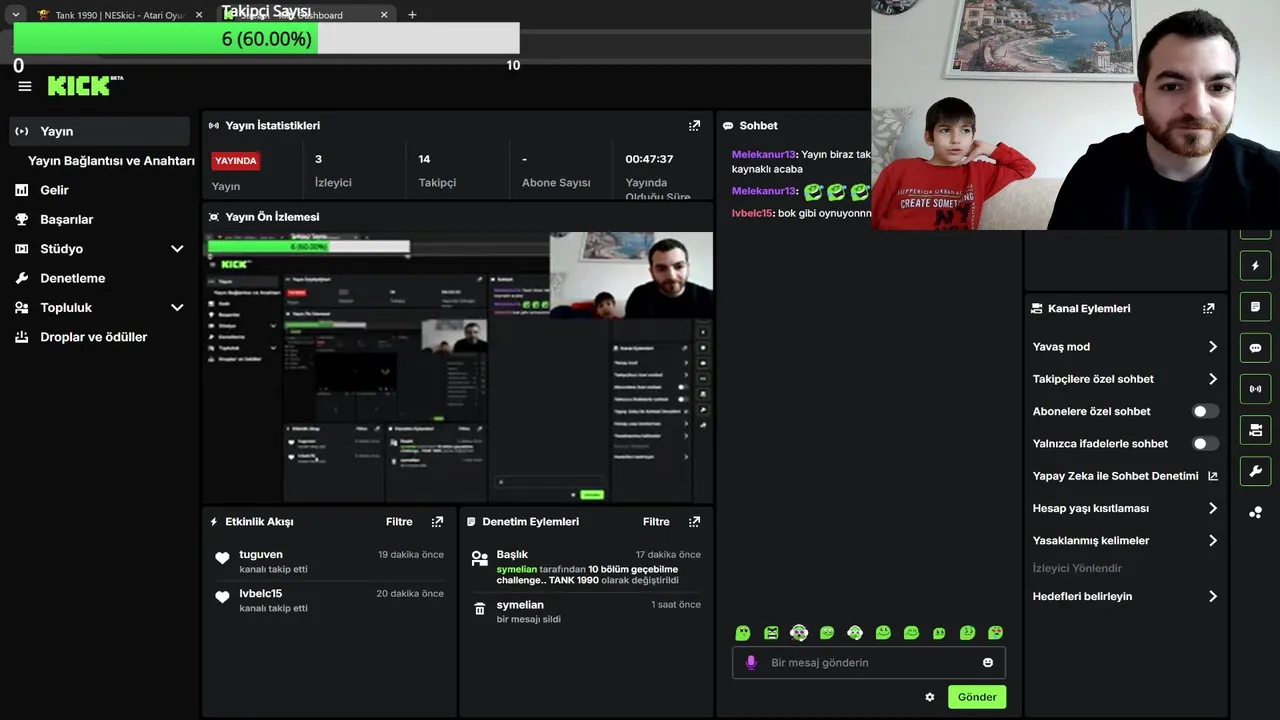1280x720 pixels.
Task: Expand the Topluluk sidebar section
Action: [x=177, y=308]
